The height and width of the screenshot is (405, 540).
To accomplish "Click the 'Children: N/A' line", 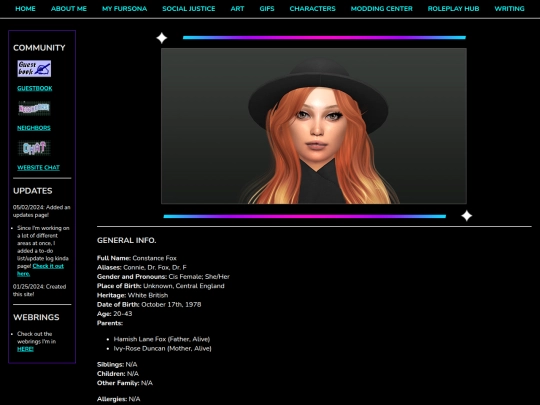I will coord(118,374).
